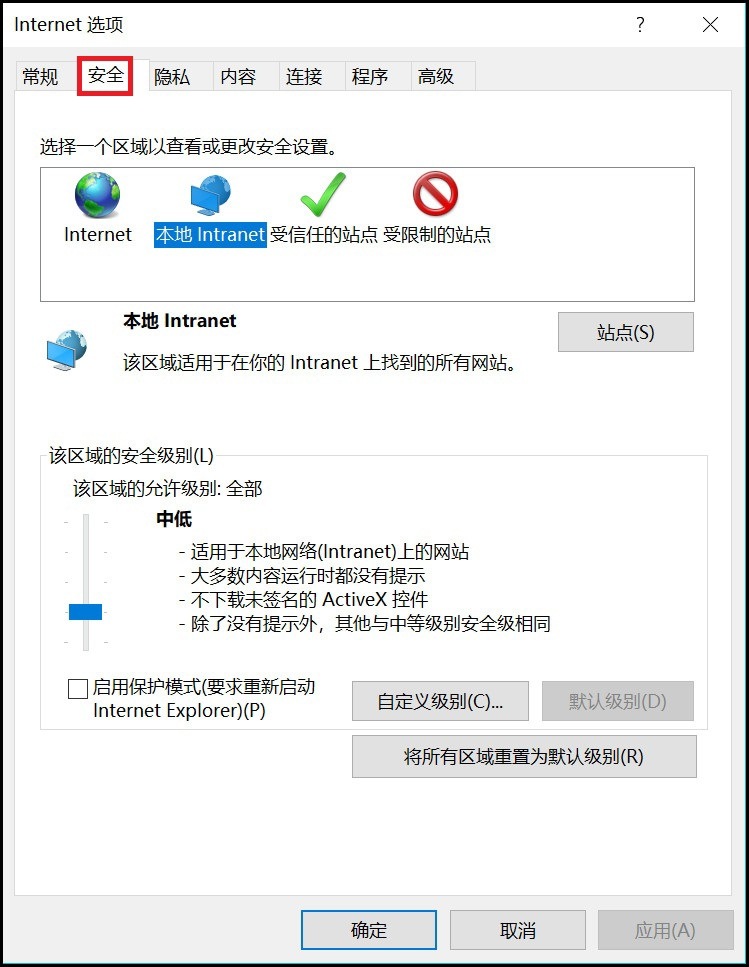Select the red prohibited 受限制的站点 icon
Viewport: 749px width, 967px height.
click(x=435, y=194)
